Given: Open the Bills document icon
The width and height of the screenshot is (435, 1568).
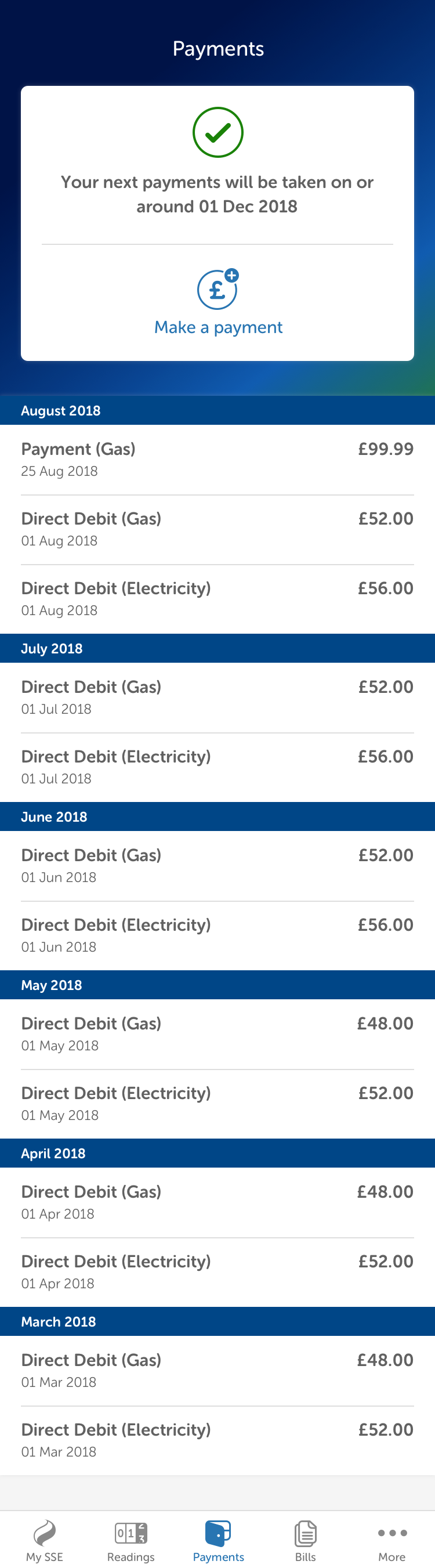Looking at the screenshot, I should [305, 1533].
